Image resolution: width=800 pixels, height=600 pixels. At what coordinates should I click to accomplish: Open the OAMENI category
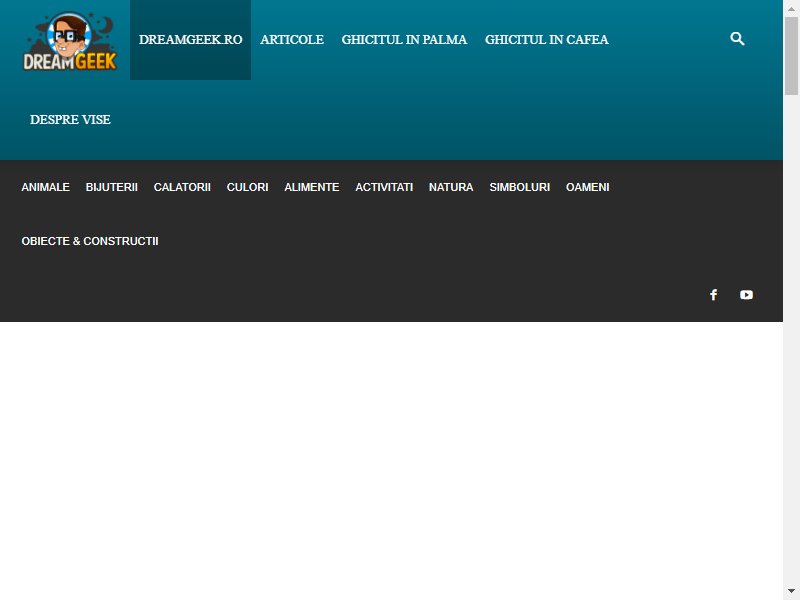588,187
